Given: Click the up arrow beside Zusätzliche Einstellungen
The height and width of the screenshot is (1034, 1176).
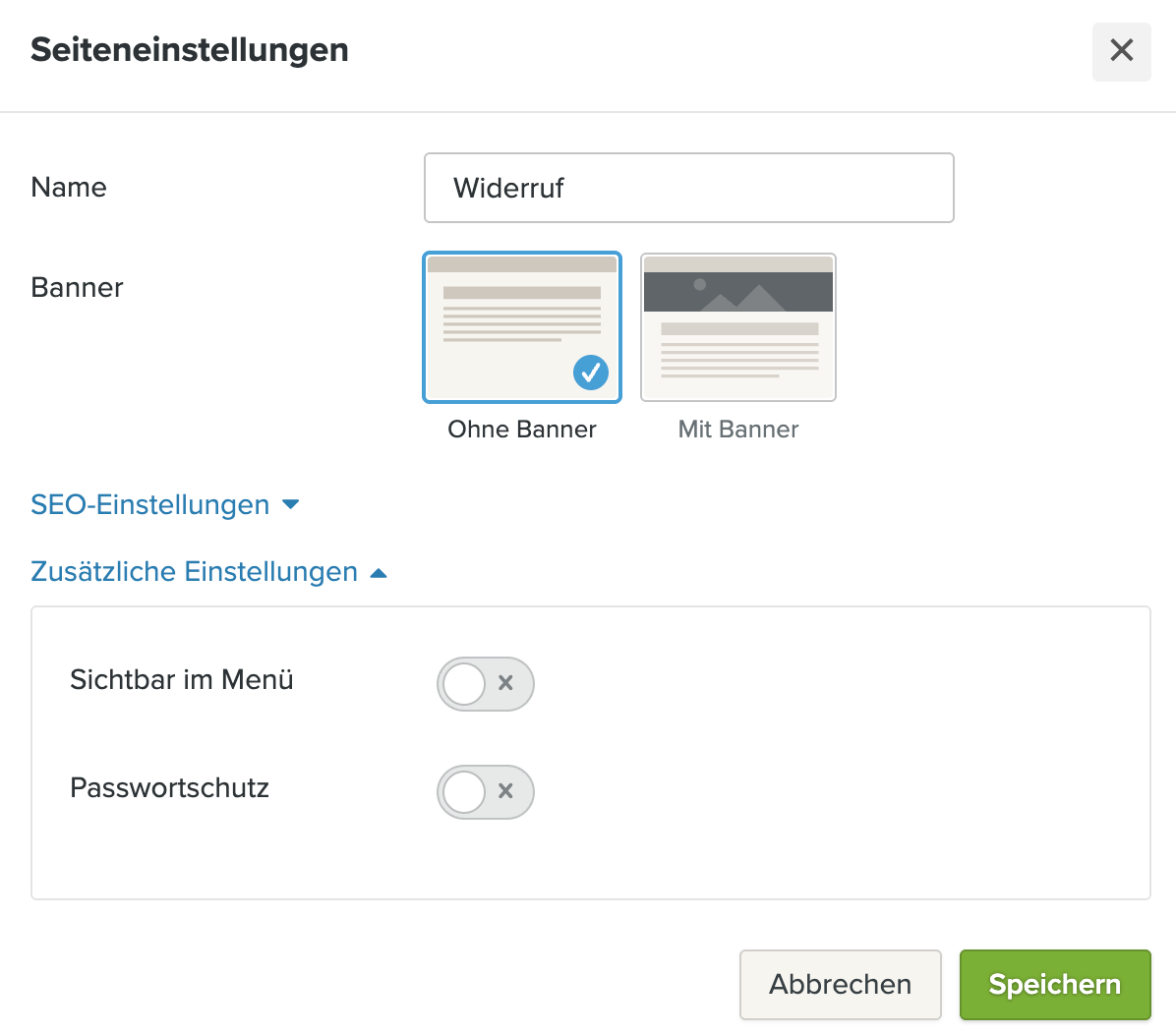Looking at the screenshot, I should point(379,574).
